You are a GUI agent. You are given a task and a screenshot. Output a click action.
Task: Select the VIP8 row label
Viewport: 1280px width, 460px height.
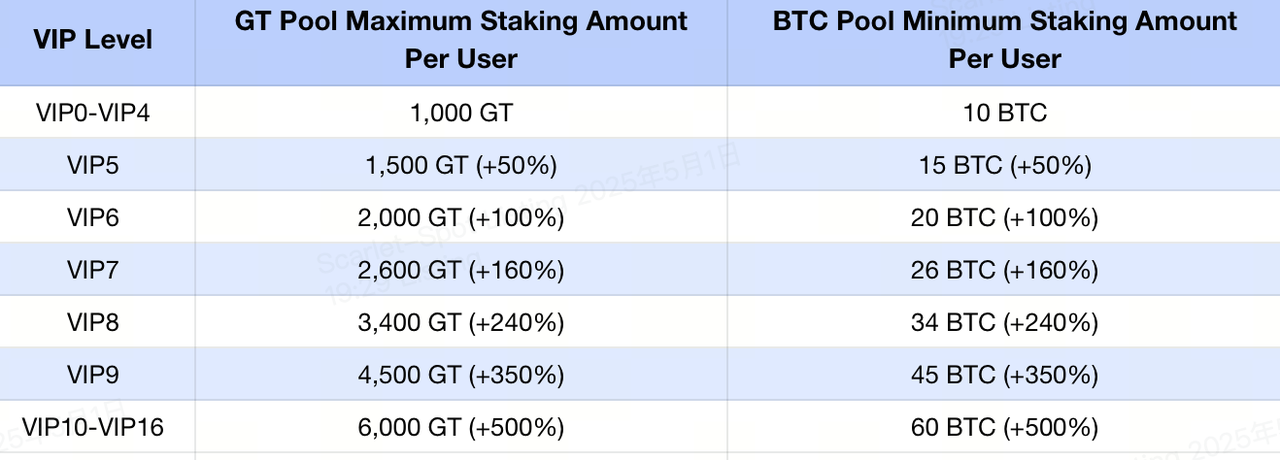[x=93, y=322]
